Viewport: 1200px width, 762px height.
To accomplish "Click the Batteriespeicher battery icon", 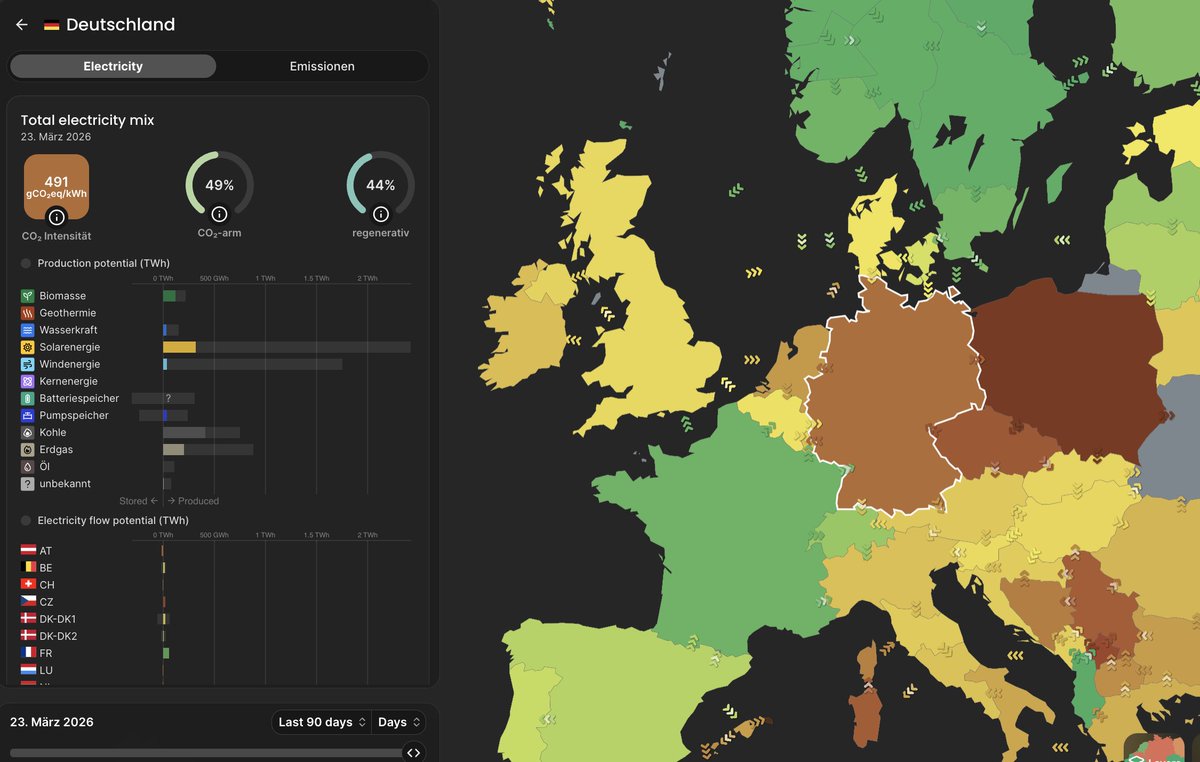I will [x=28, y=398].
